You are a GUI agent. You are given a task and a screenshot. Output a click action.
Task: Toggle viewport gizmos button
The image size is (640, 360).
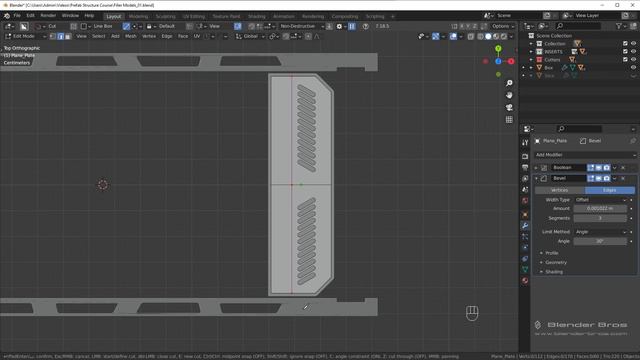coord(436,36)
